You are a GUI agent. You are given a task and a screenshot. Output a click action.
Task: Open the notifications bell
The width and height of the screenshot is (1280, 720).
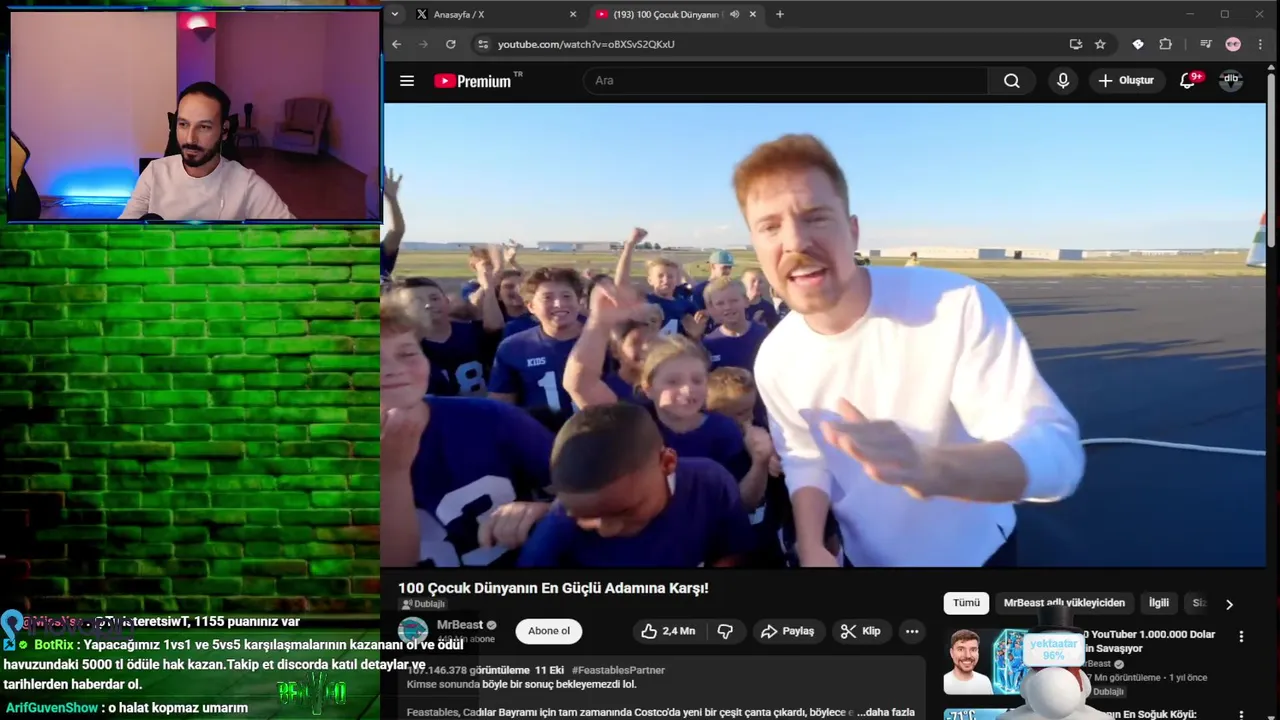(x=1187, y=81)
